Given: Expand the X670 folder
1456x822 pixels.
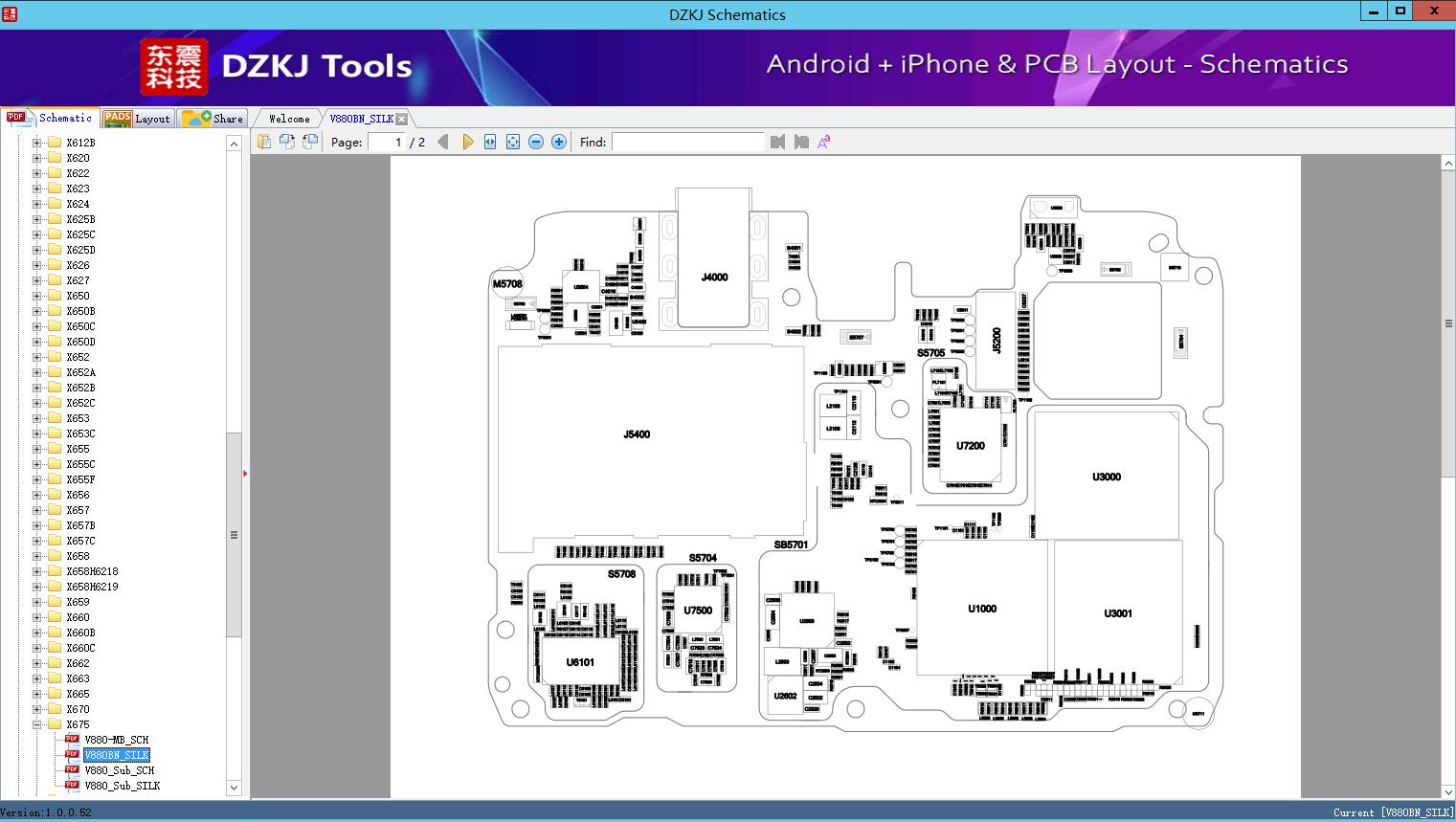Looking at the screenshot, I should [x=37, y=709].
